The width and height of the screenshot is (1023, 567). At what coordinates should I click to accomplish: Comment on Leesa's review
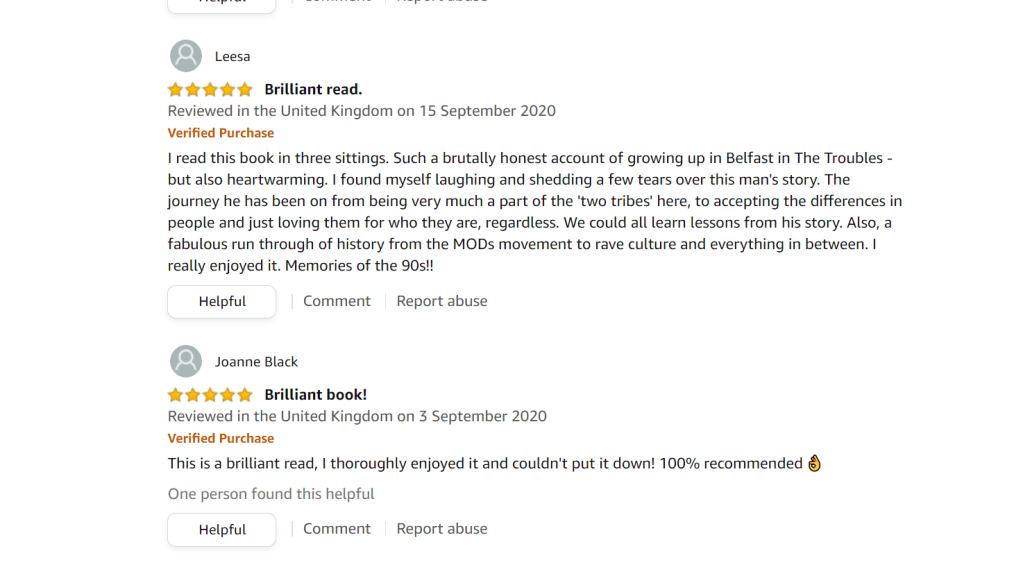[336, 301]
